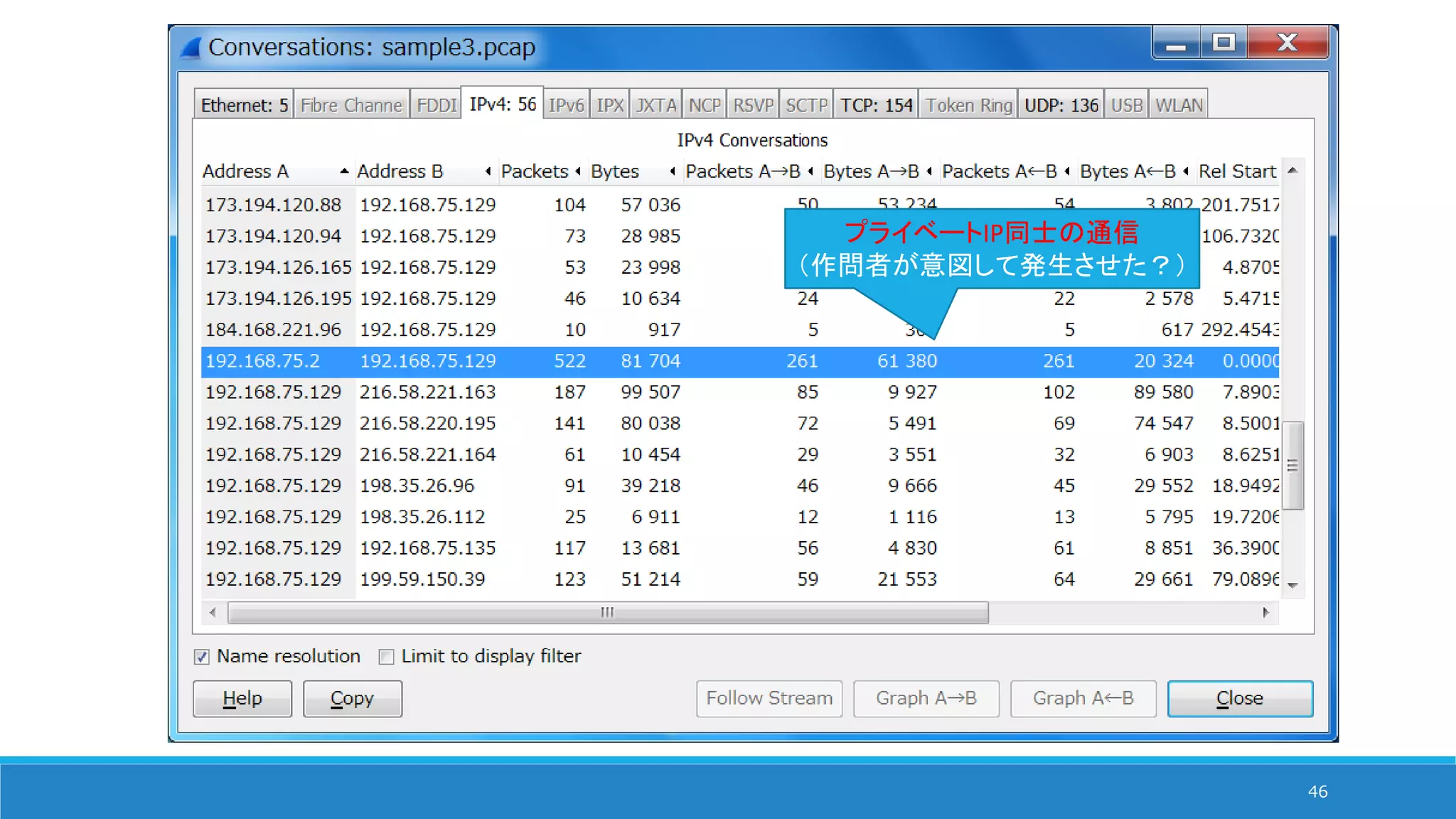Click right arrow of horizontal scrollbar
Image resolution: width=1456 pixels, height=819 pixels.
pyautogui.click(x=1266, y=612)
